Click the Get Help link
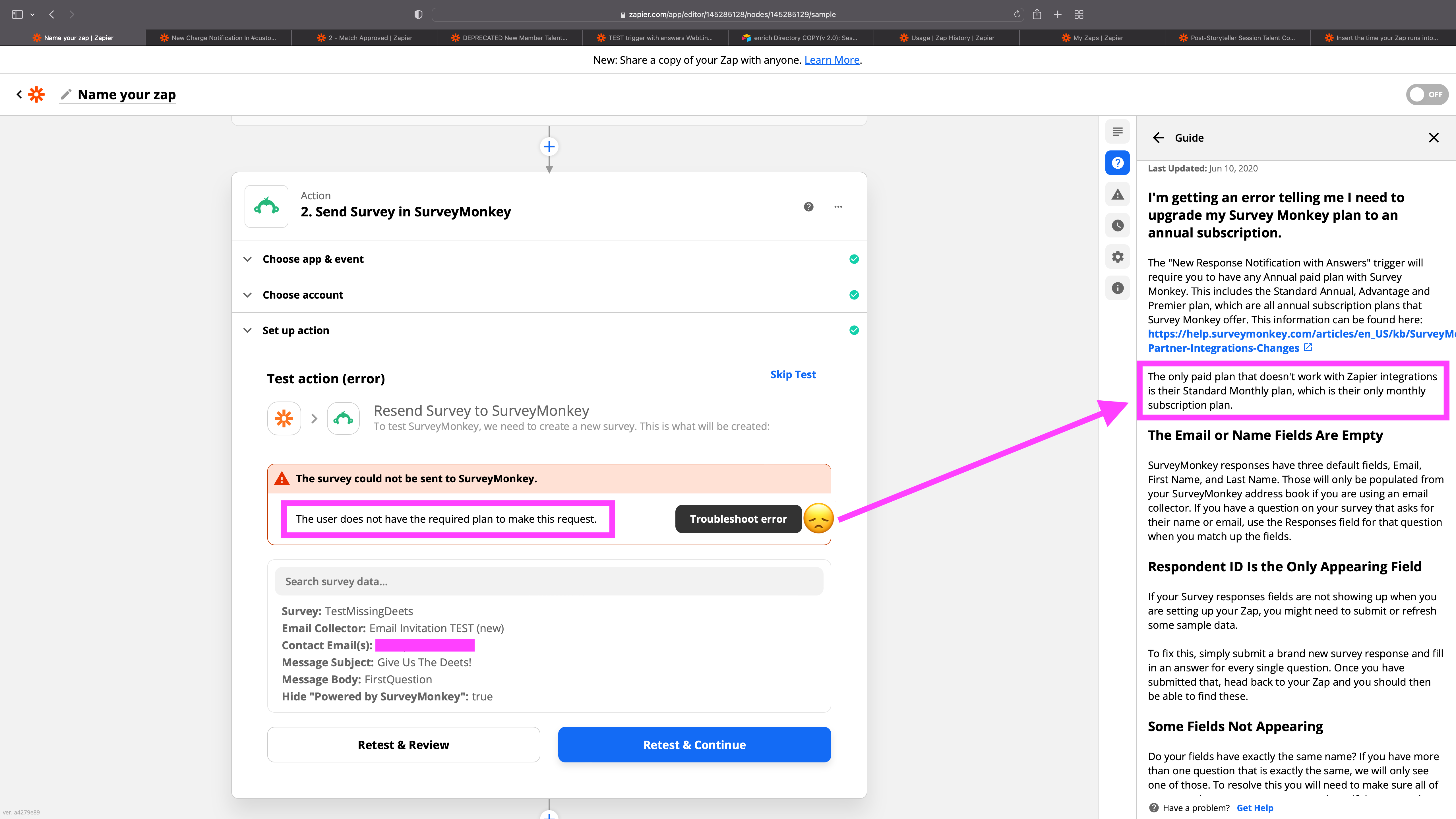1456x819 pixels. click(1255, 808)
